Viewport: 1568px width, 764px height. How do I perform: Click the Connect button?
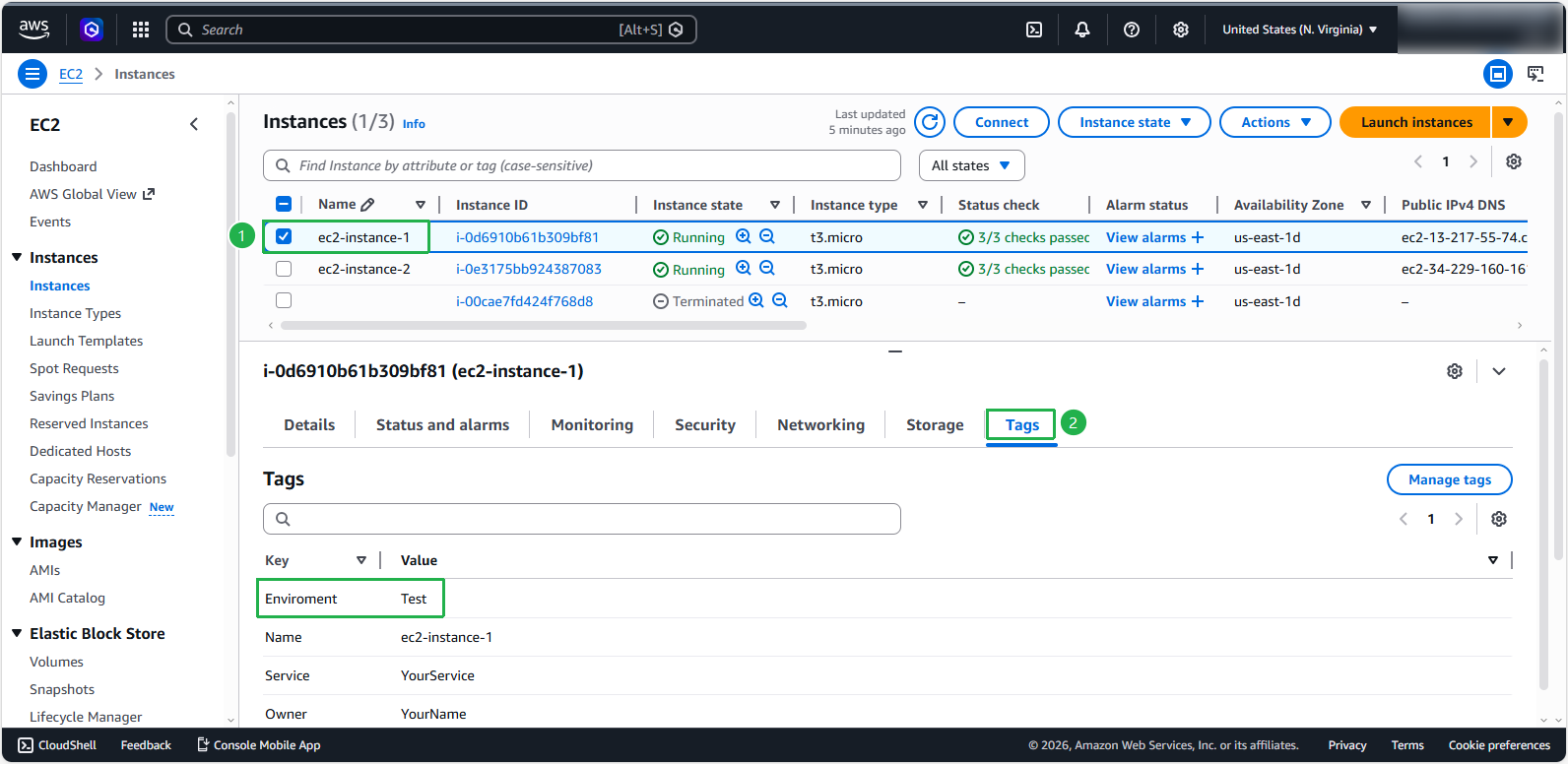tap(1002, 122)
